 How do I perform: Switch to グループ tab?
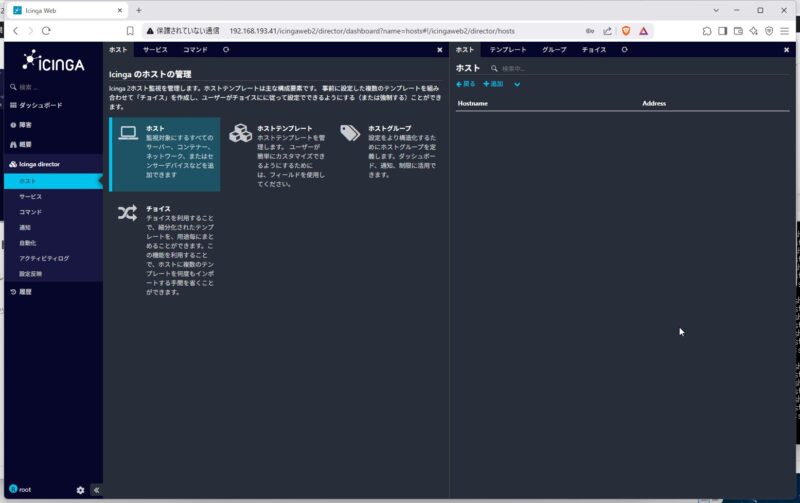click(x=554, y=49)
